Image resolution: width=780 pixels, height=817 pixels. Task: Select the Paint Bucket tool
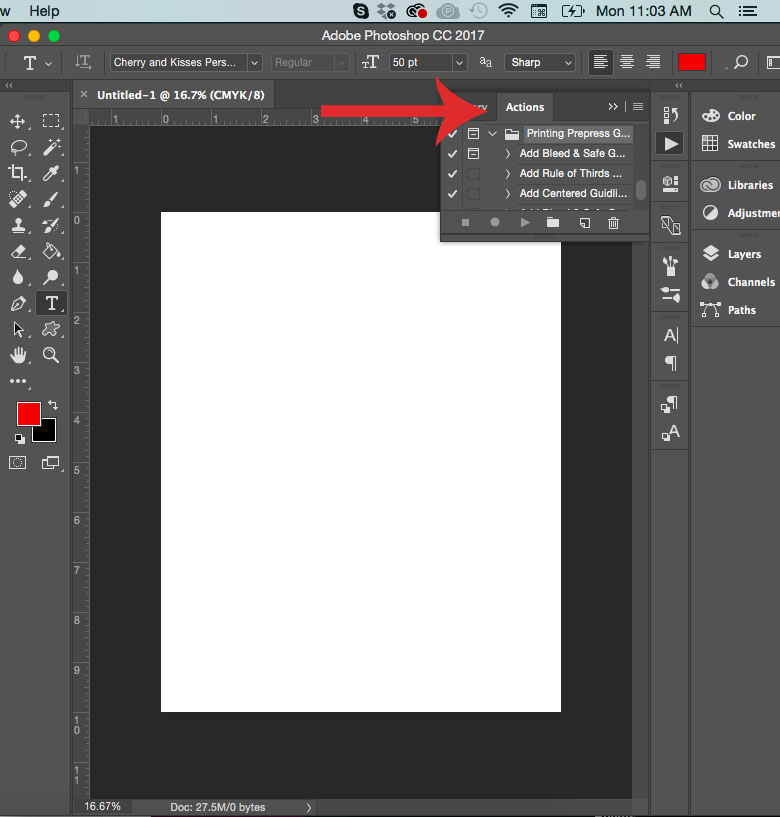click(51, 251)
